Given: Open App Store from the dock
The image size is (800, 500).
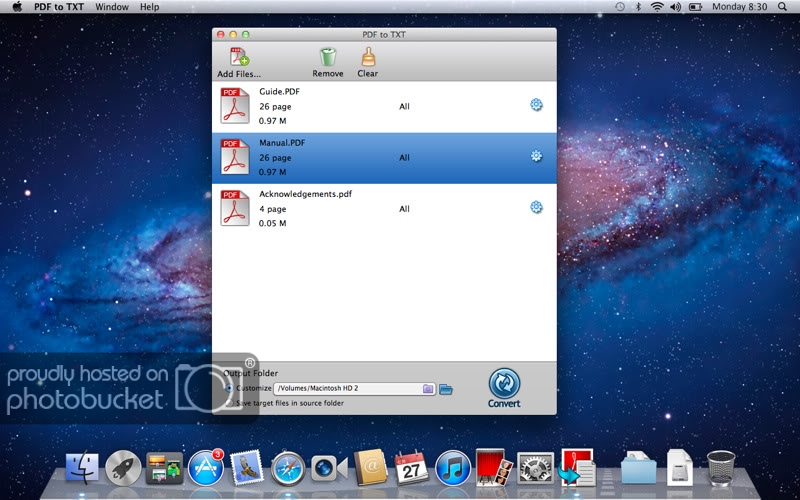Looking at the screenshot, I should [x=206, y=467].
